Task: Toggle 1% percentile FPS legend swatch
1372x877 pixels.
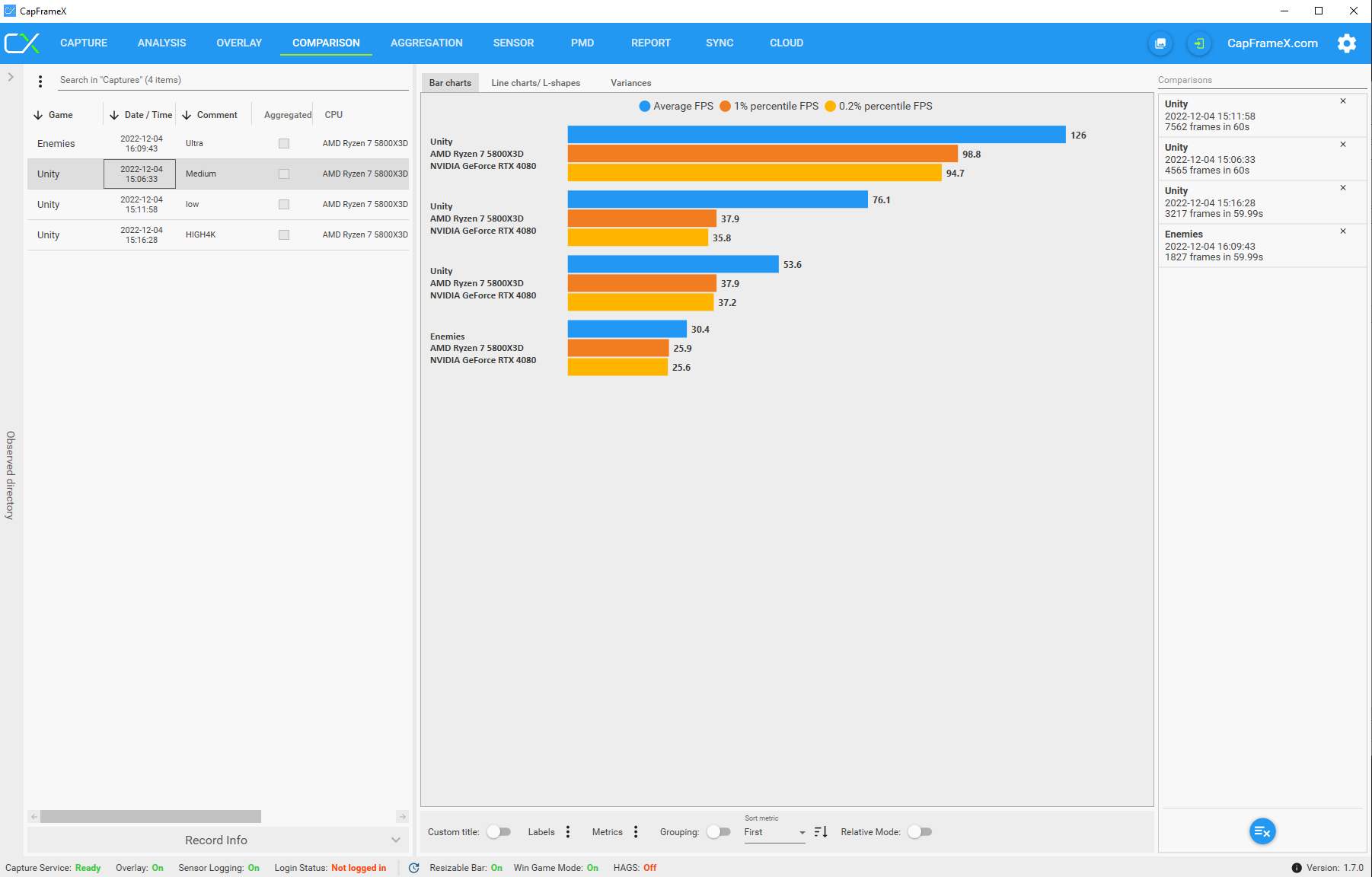Action: tap(726, 107)
